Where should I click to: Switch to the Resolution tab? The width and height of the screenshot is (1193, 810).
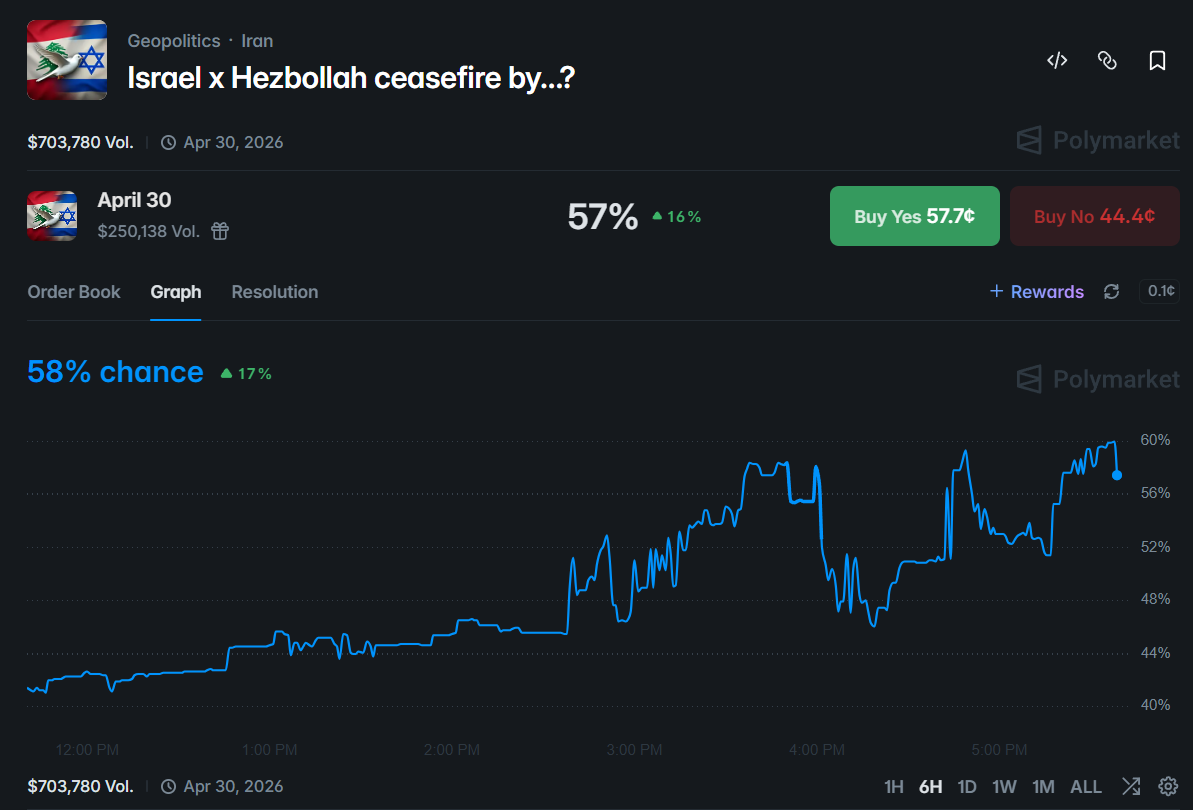tap(275, 292)
